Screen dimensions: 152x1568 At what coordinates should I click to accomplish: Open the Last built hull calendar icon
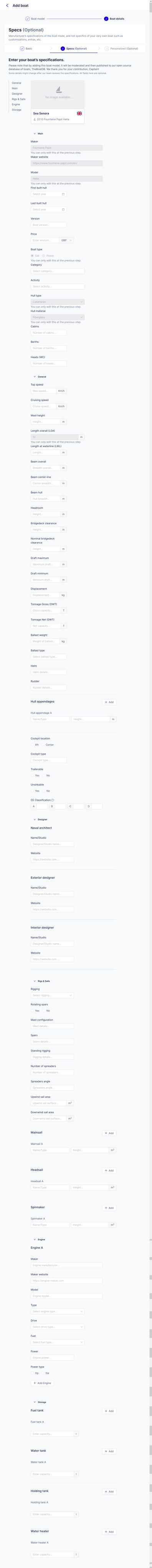coord(63,209)
